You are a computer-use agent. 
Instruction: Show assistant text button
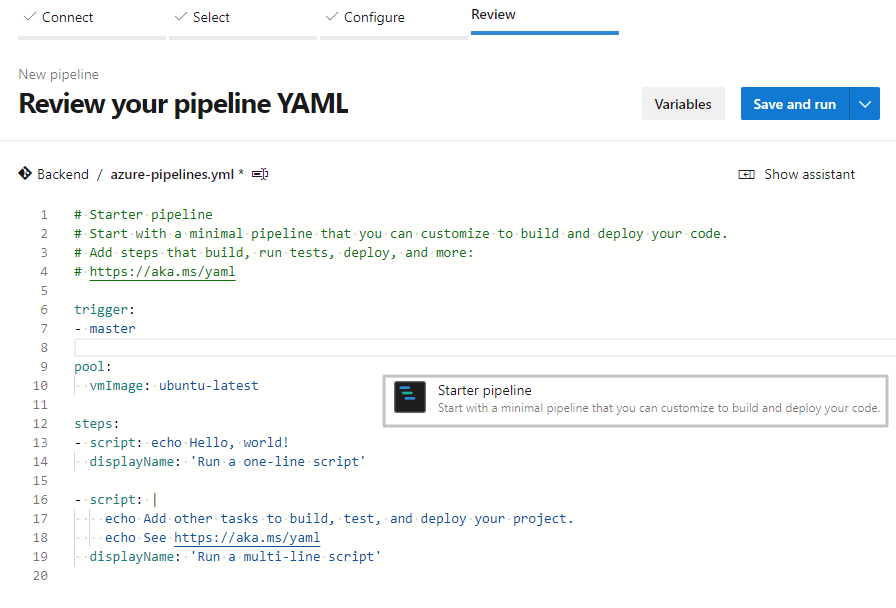pos(809,174)
